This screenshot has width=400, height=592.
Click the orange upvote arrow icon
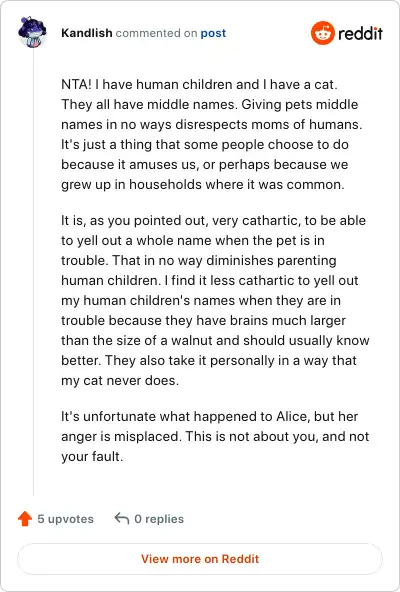(x=25, y=518)
